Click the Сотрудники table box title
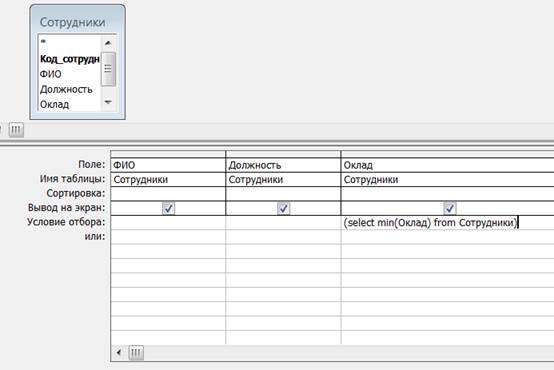Viewport: 554px width, 370px height. coord(72,22)
